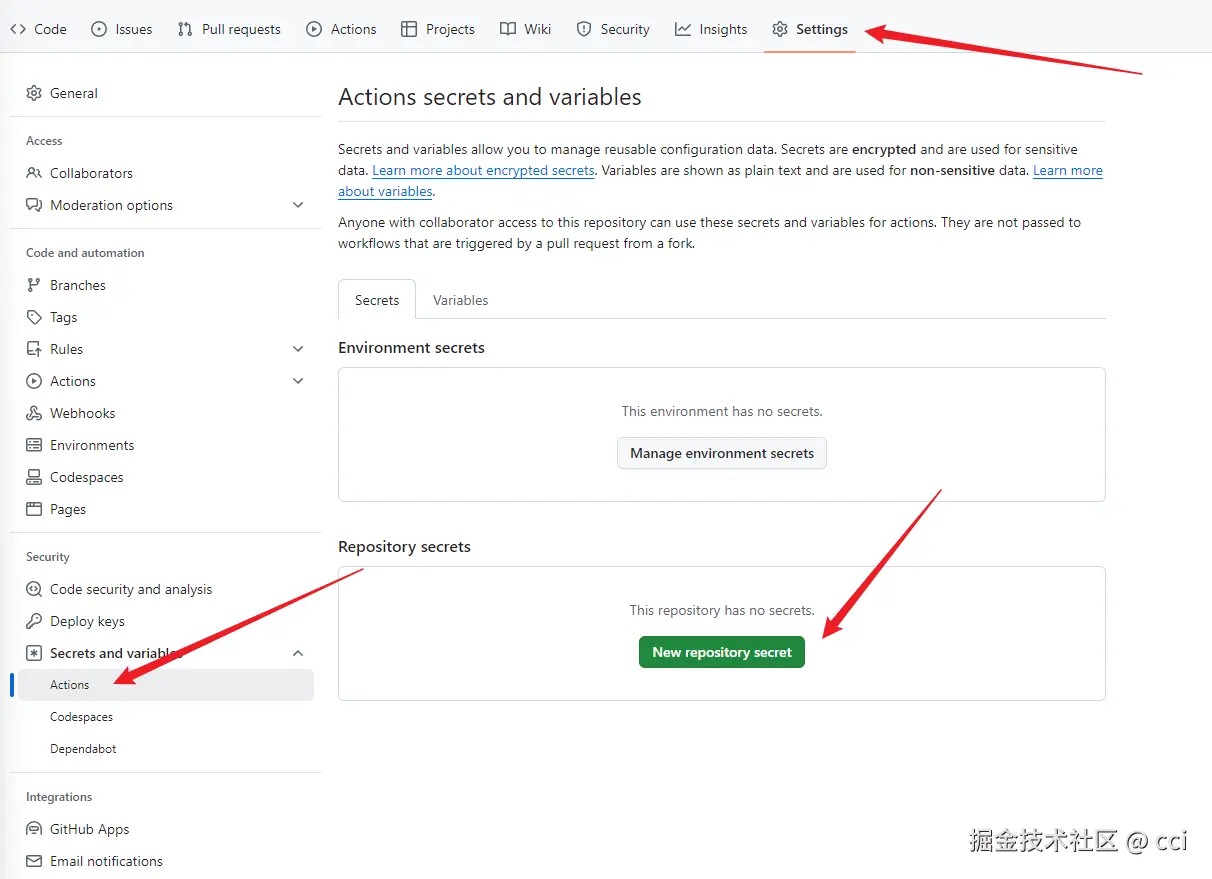Open the Wiki tab label
Viewport: 1212px width, 879px height.
(538, 29)
